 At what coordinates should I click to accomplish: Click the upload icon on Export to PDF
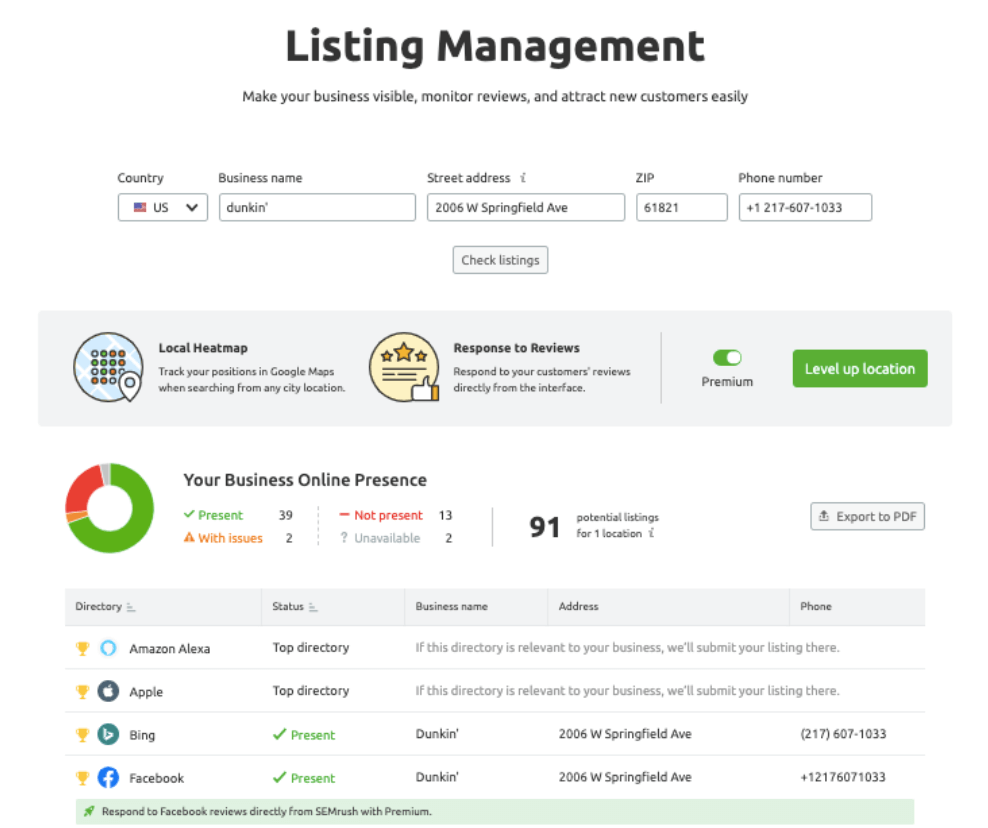click(824, 516)
